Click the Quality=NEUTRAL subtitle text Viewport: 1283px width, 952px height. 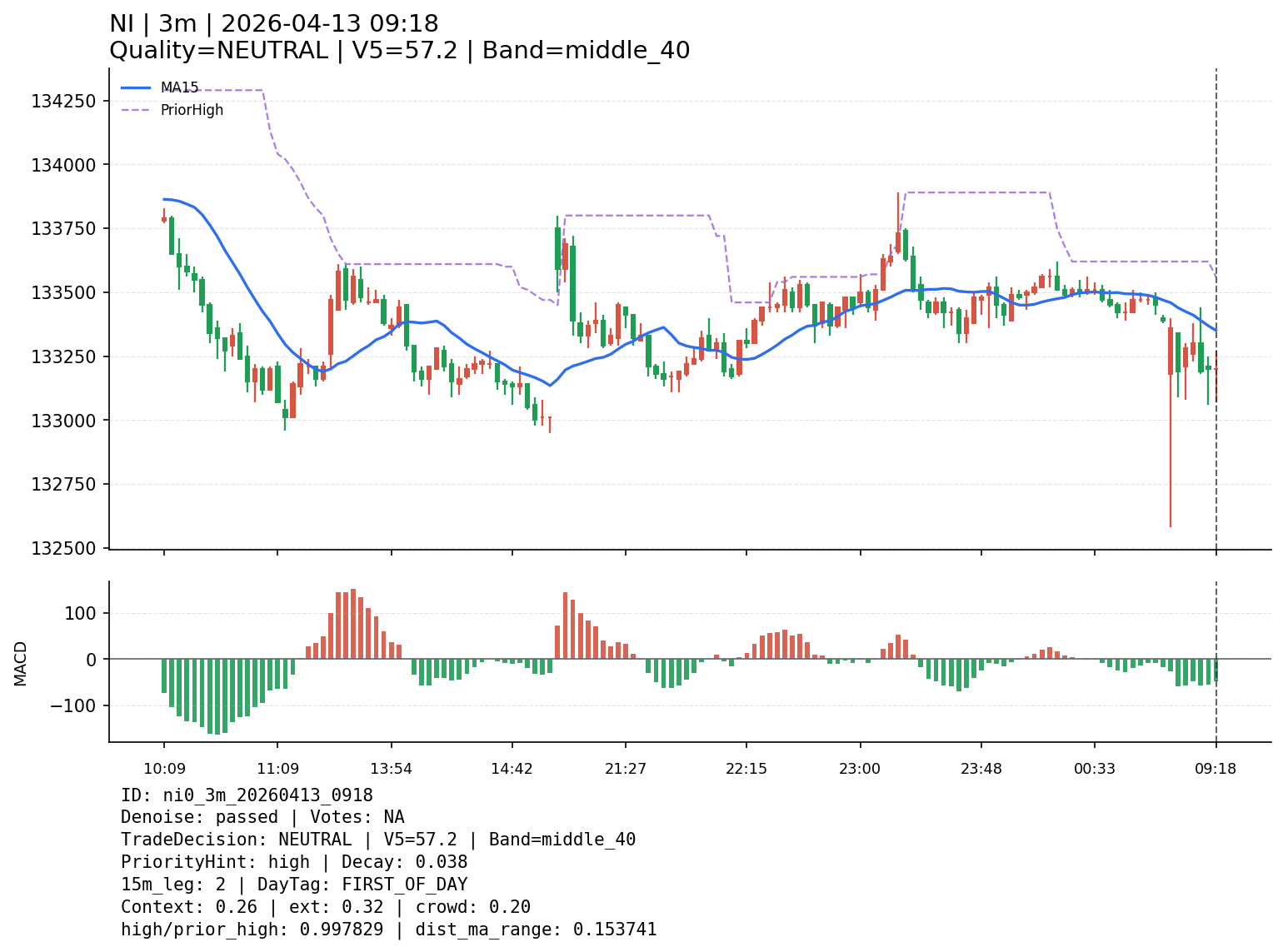[218, 51]
